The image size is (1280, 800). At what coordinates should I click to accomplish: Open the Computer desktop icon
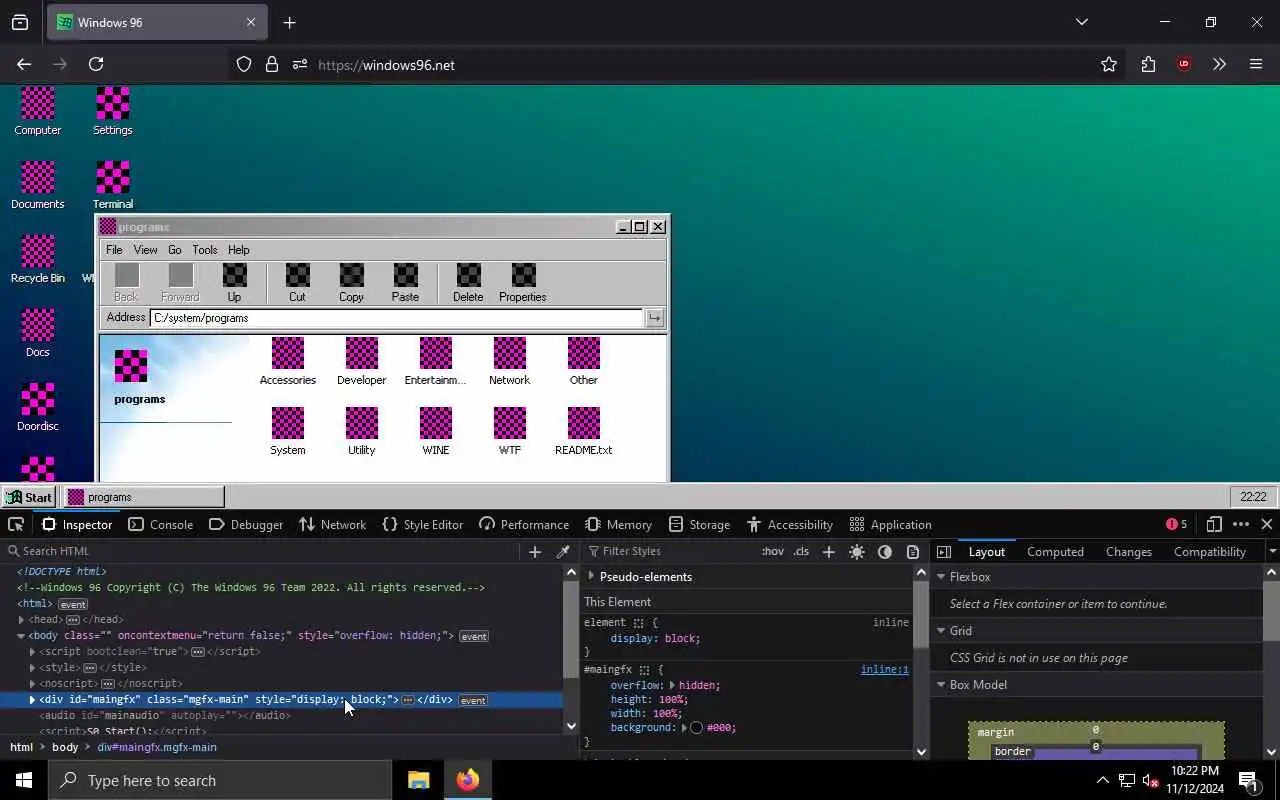[38, 111]
